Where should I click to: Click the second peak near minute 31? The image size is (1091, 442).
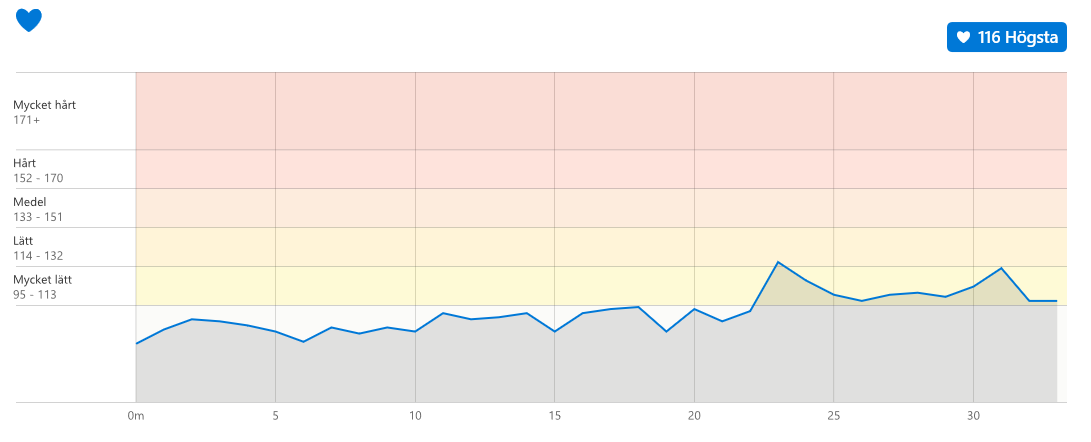point(1001,268)
